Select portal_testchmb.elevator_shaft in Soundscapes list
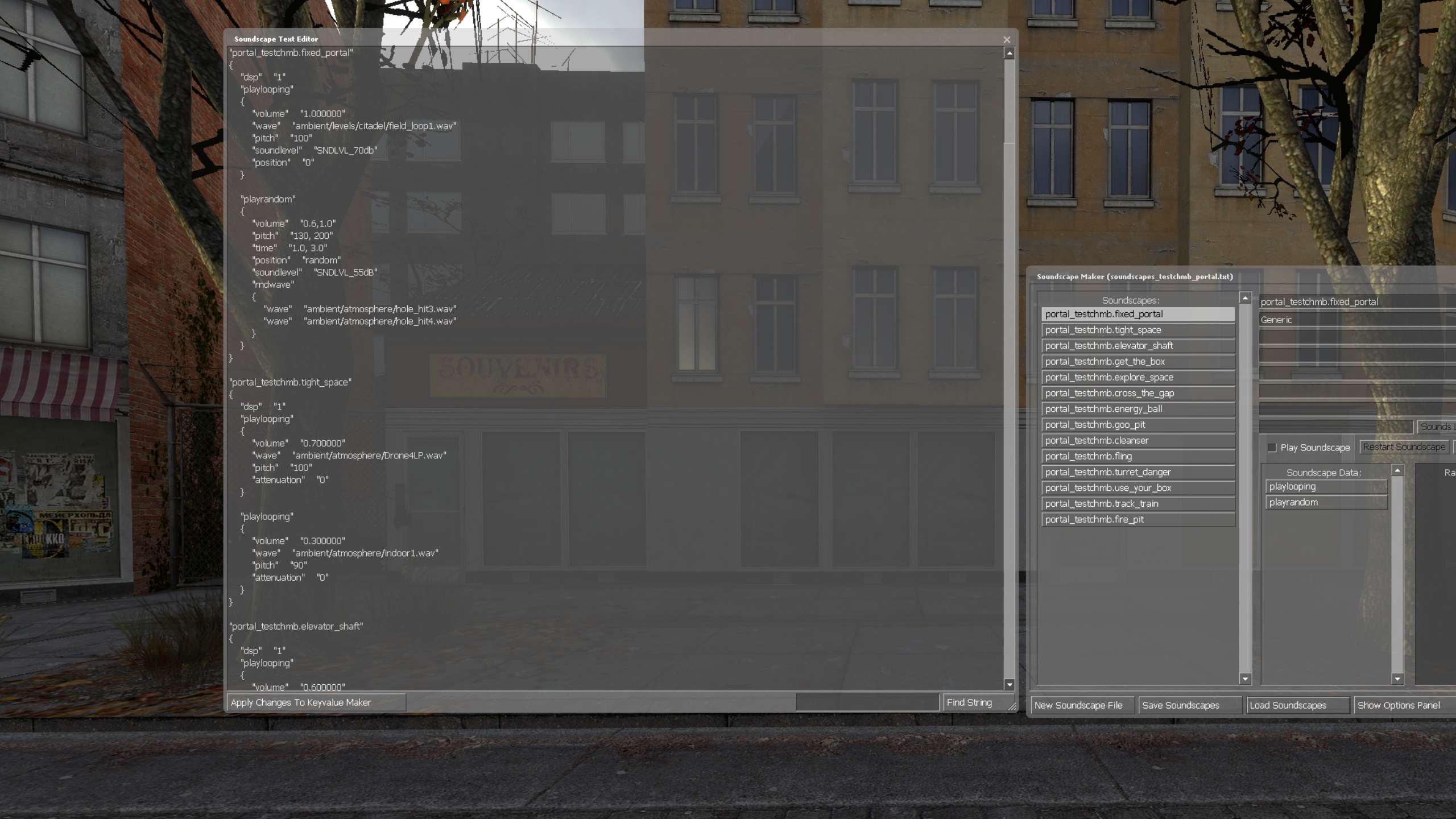Screen dimensions: 1456x819 point(1138,346)
